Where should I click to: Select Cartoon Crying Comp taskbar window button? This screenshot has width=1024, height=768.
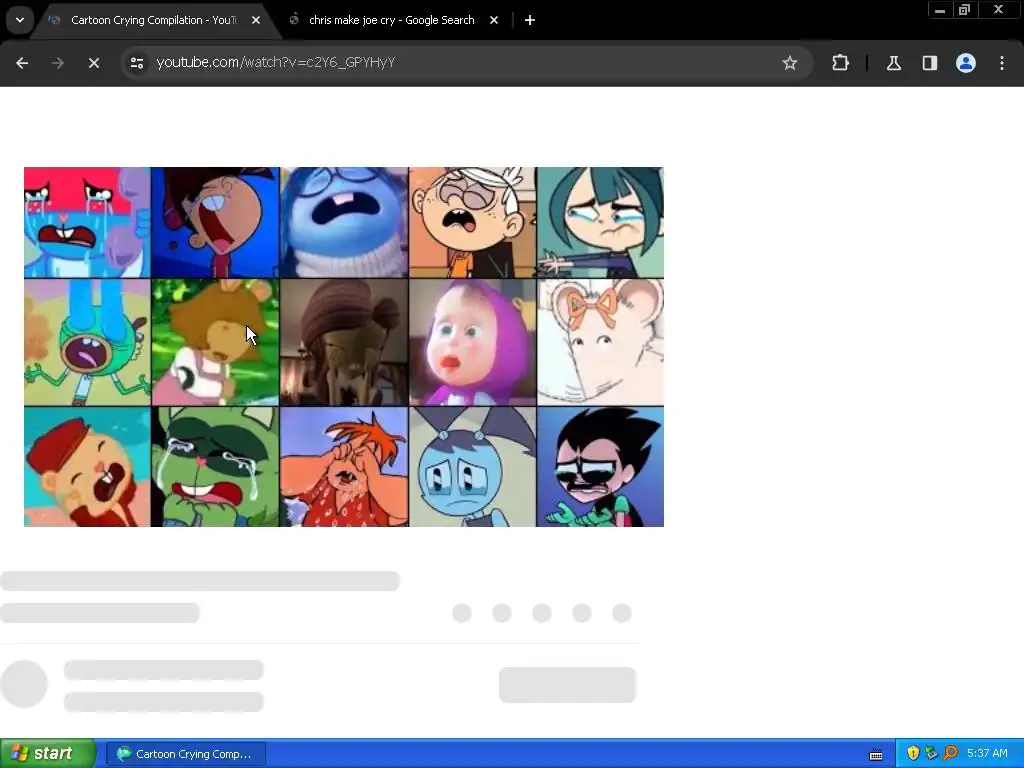pyautogui.click(x=185, y=754)
